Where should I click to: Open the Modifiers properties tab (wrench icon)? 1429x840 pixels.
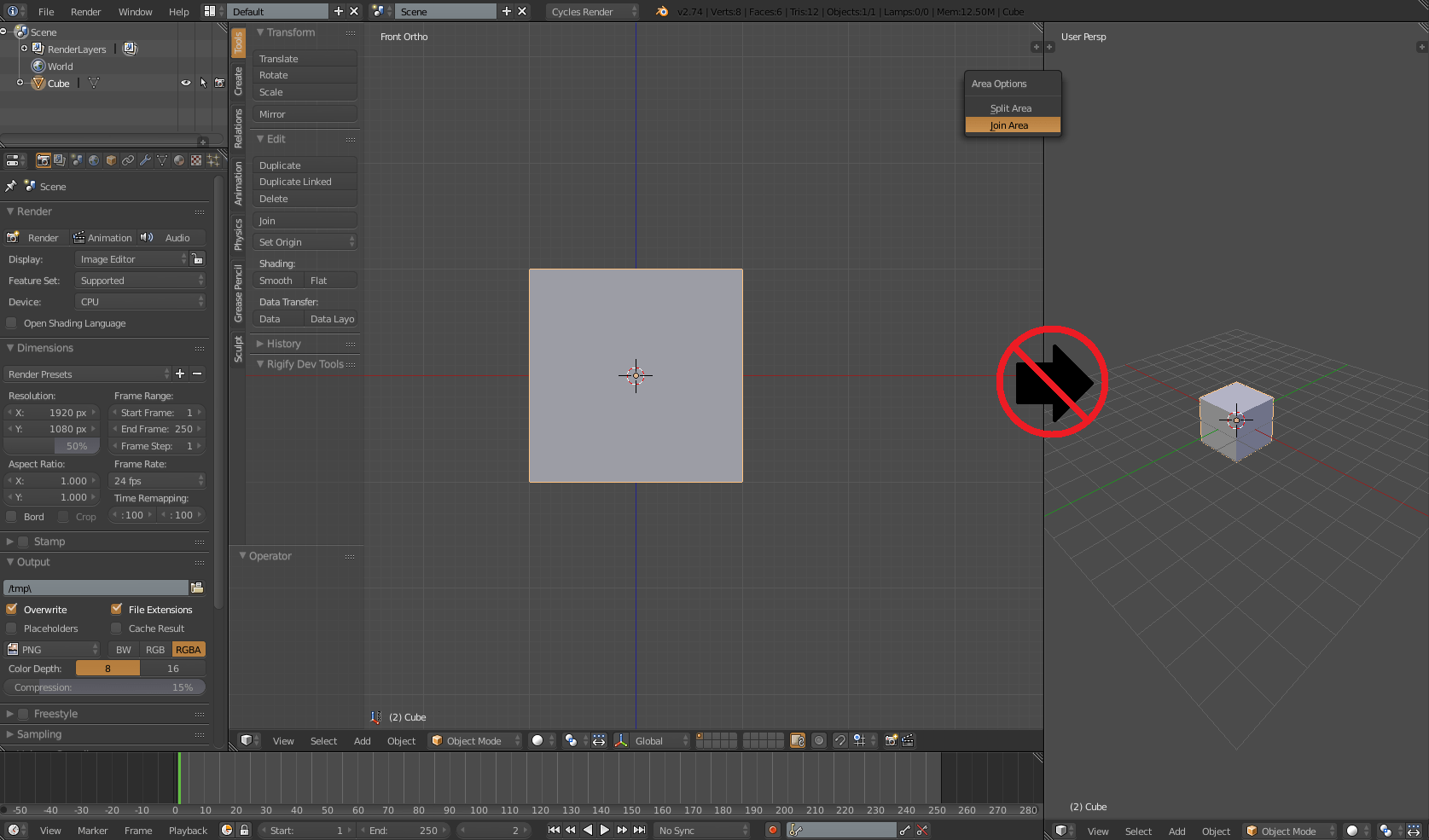click(x=146, y=160)
